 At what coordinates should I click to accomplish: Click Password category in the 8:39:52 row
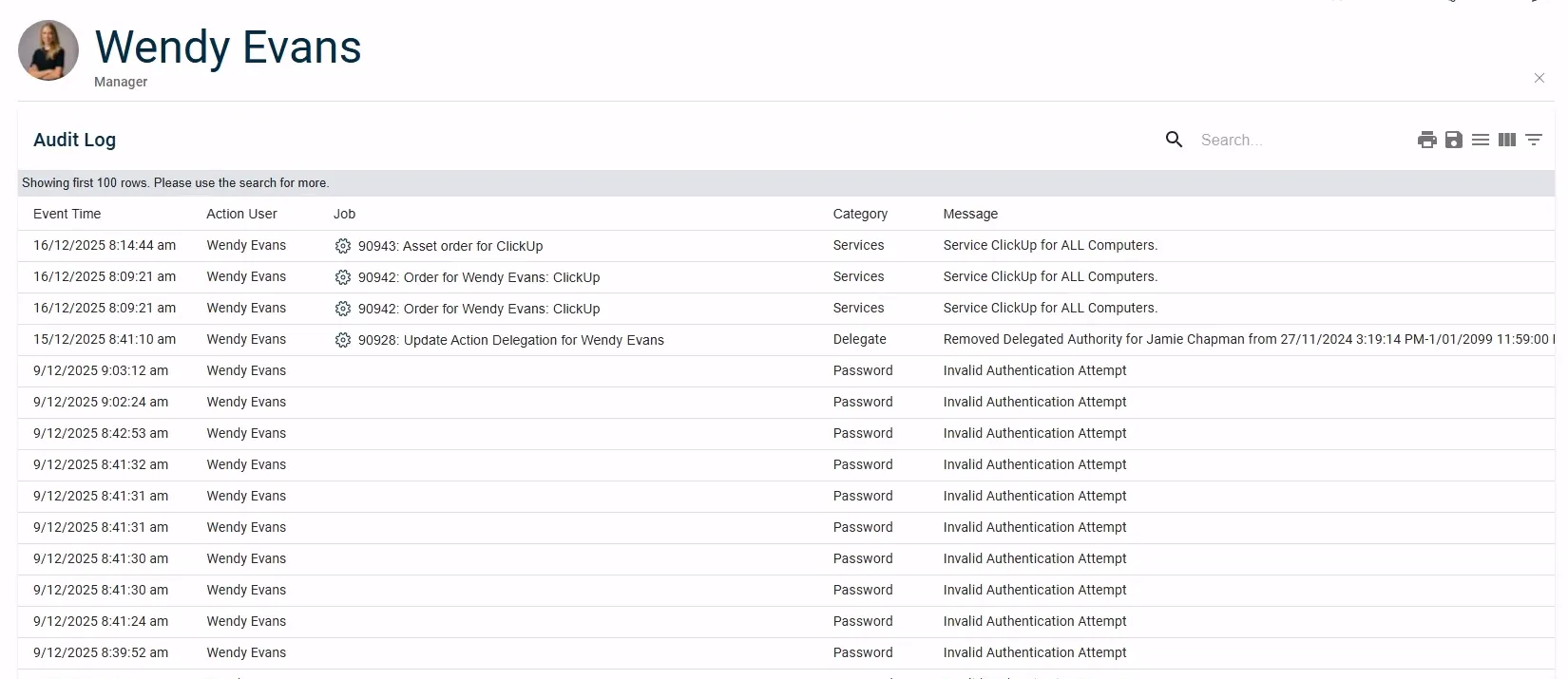(x=863, y=652)
